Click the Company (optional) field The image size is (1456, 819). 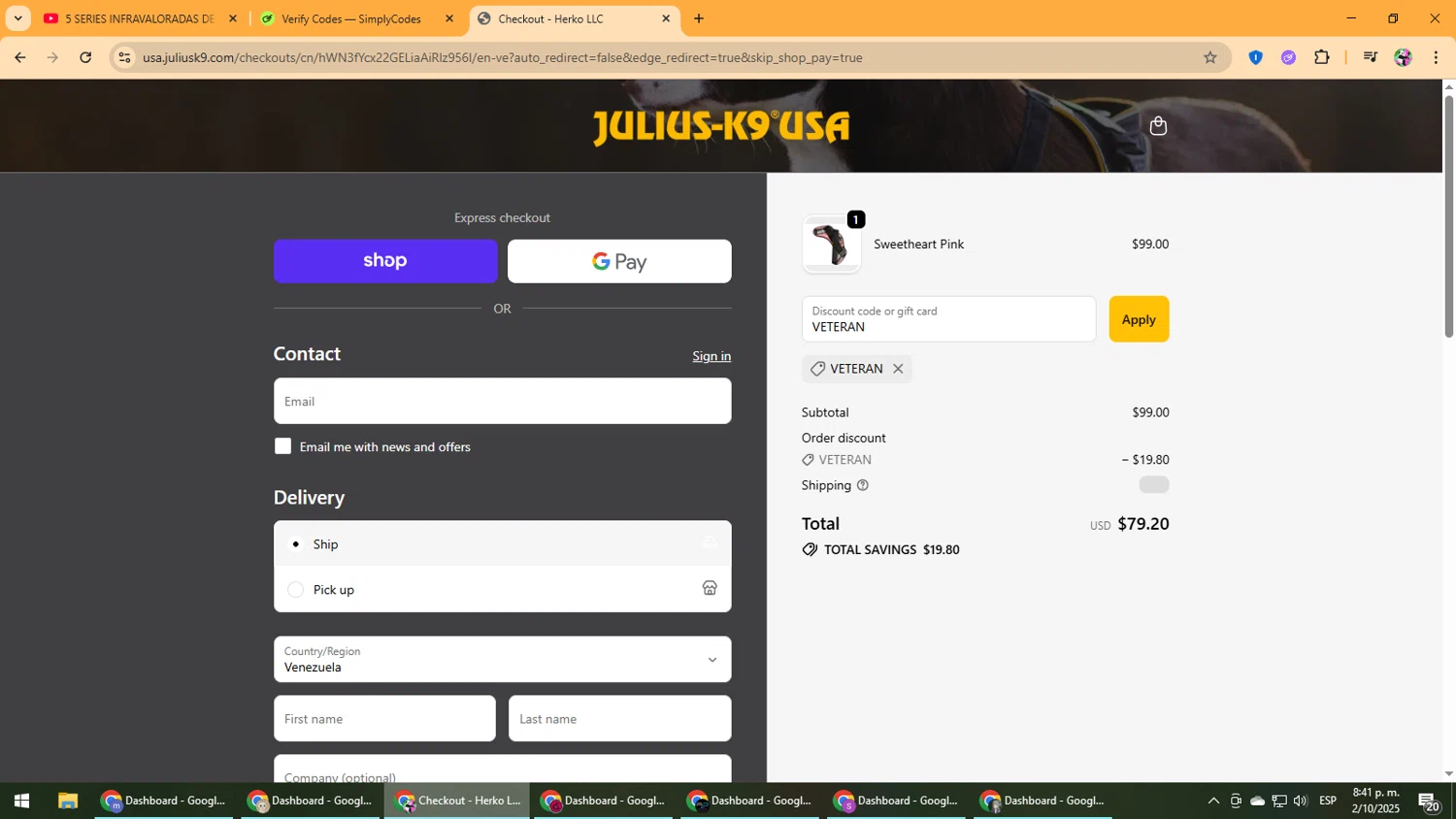502,770
